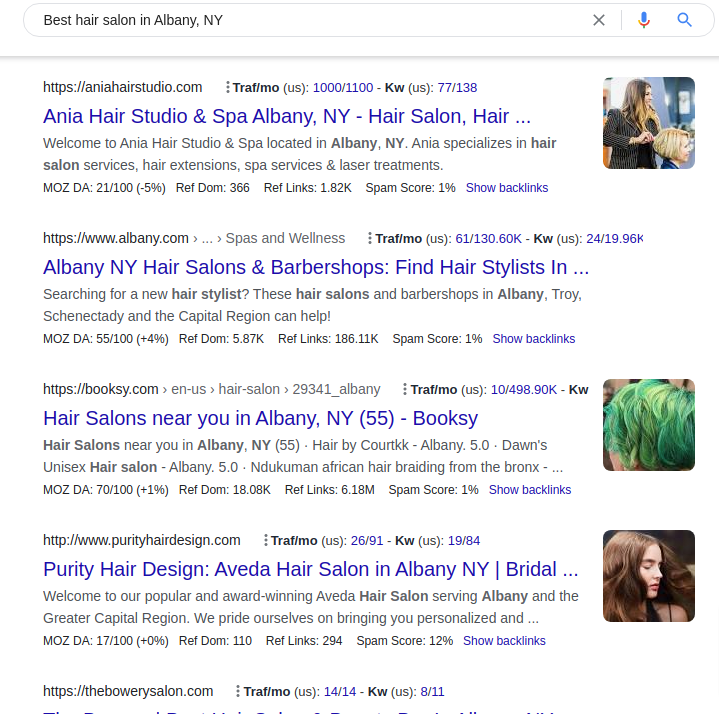
Task: Show backlinks for albany.com result
Action: click(x=533, y=338)
